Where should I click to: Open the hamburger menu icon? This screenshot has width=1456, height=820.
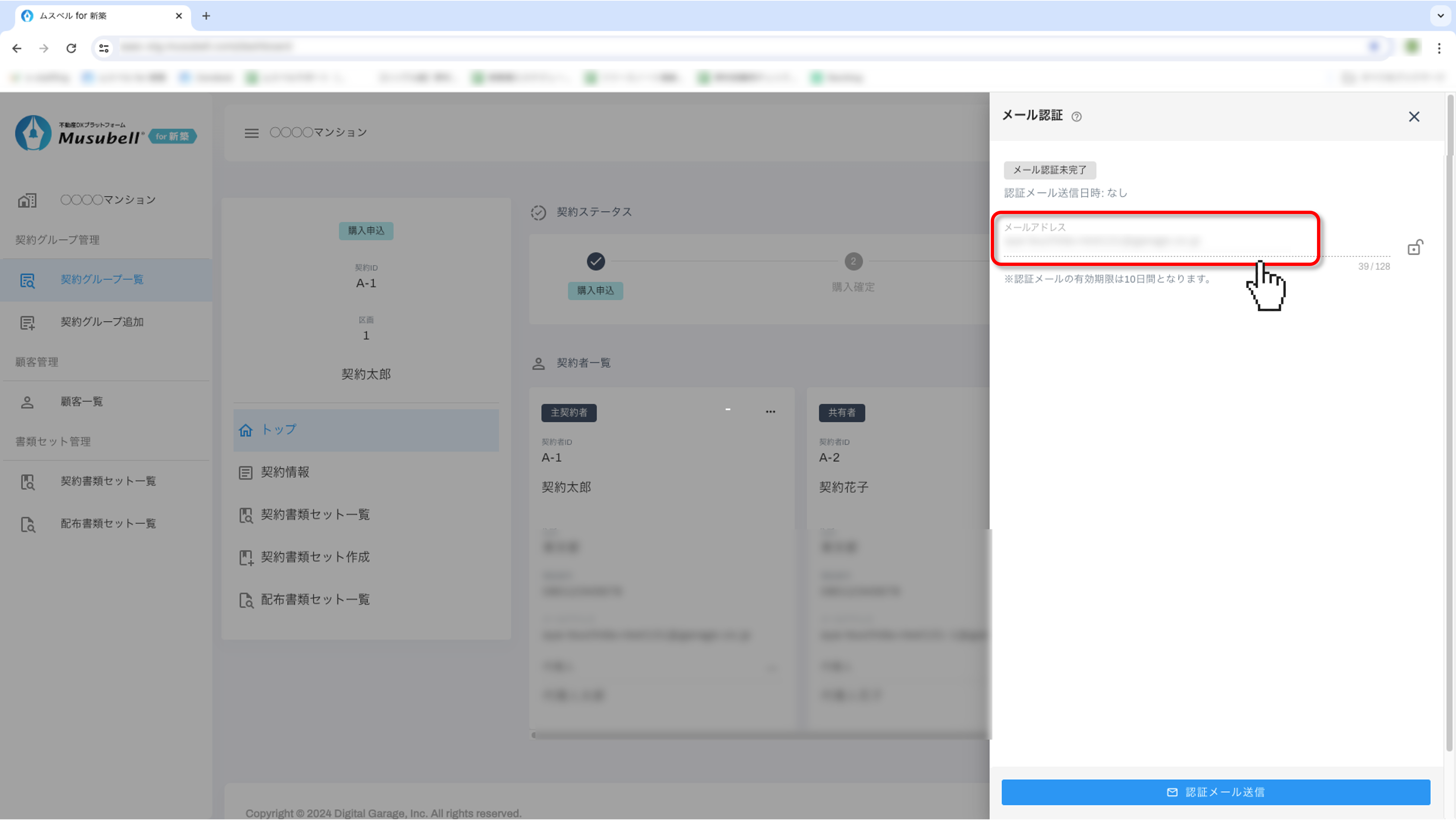[x=251, y=133]
